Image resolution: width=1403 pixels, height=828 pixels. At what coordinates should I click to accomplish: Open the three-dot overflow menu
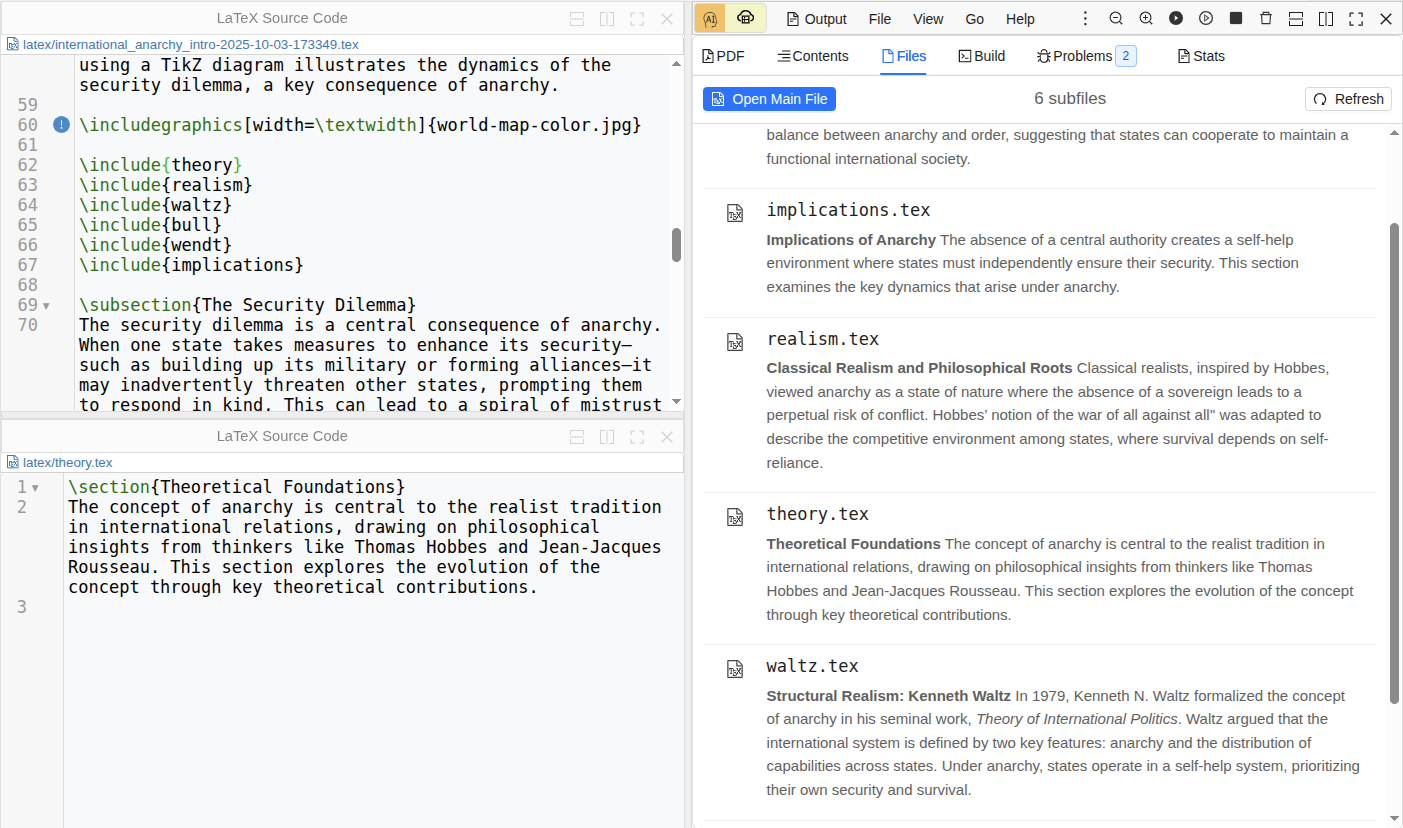coord(1085,18)
